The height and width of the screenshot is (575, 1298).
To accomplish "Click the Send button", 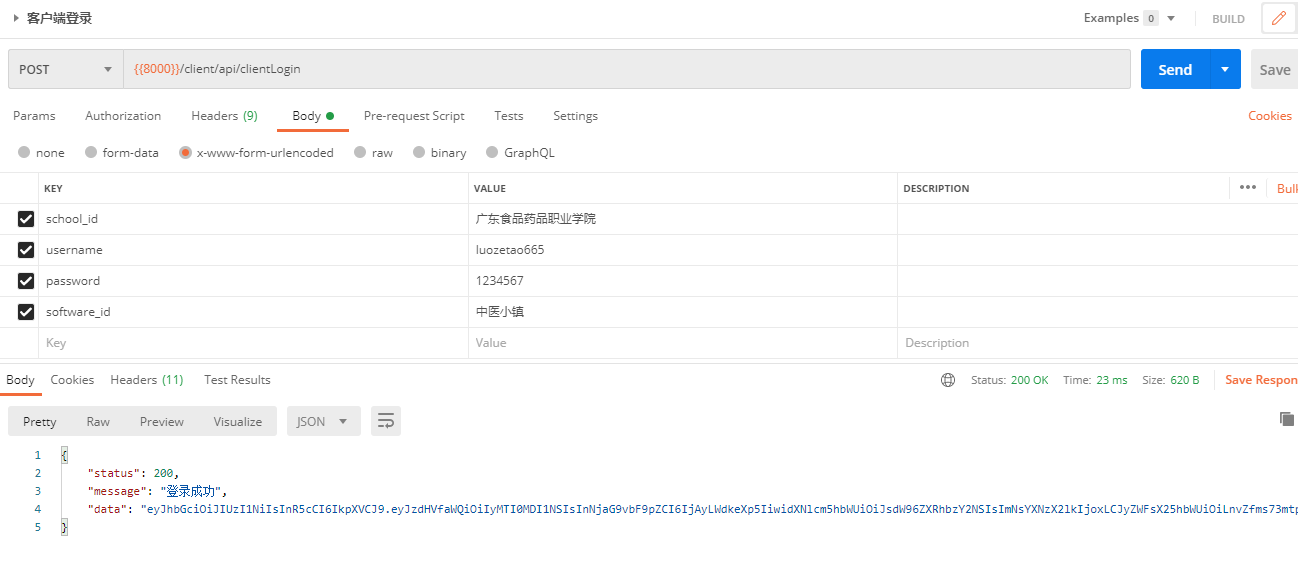I will coord(1175,70).
